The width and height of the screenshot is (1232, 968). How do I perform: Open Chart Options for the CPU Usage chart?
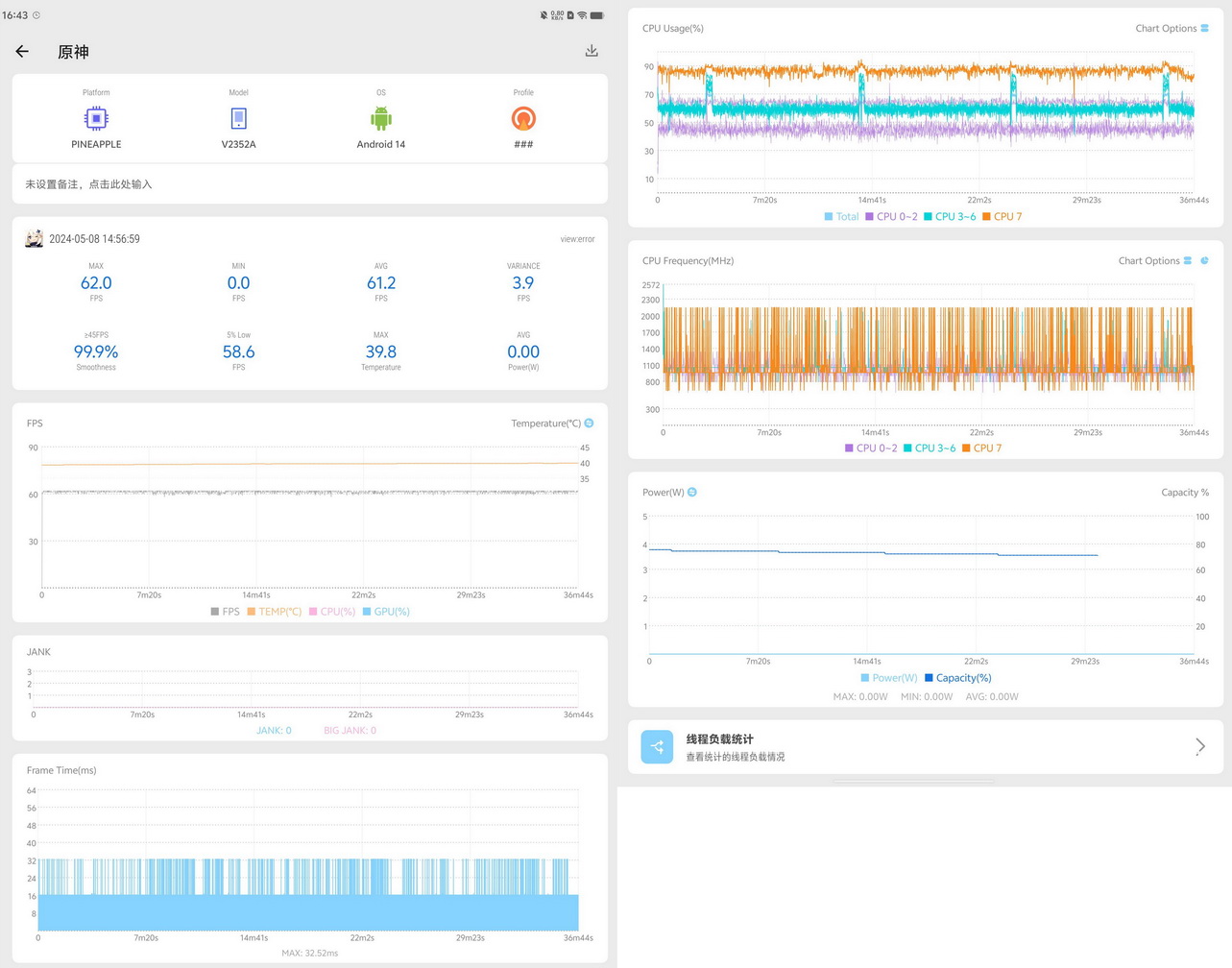pos(1172,29)
